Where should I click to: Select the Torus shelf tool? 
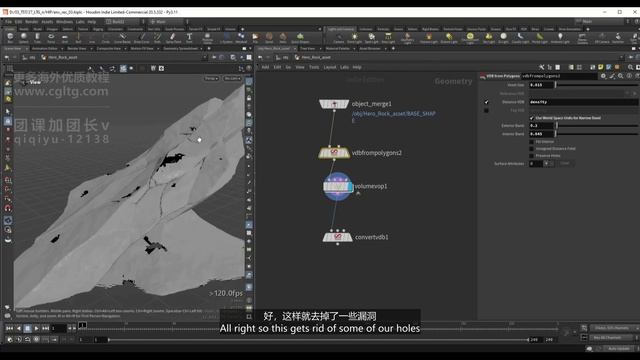51,38
